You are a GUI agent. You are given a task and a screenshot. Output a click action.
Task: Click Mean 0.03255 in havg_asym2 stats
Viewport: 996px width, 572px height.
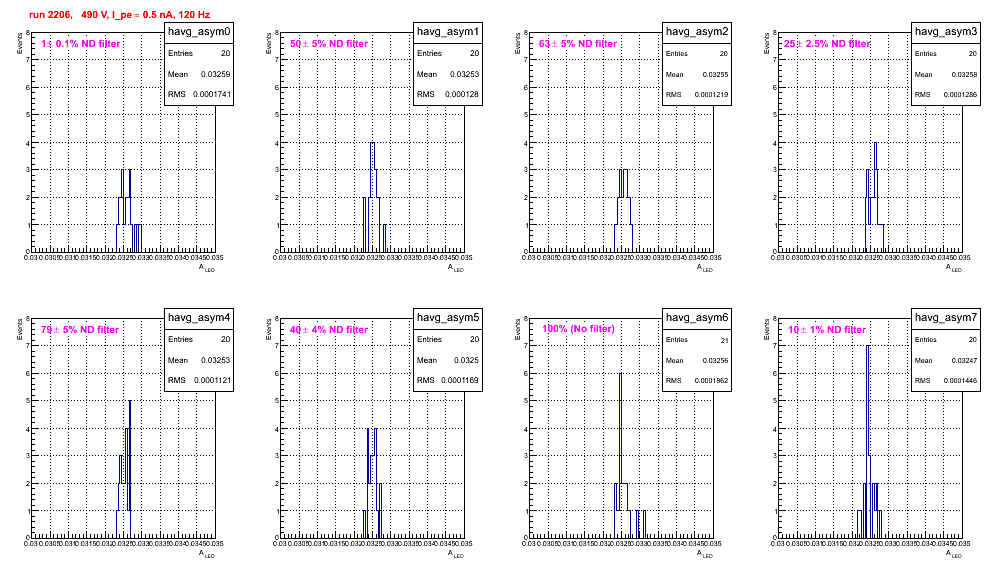[697, 74]
